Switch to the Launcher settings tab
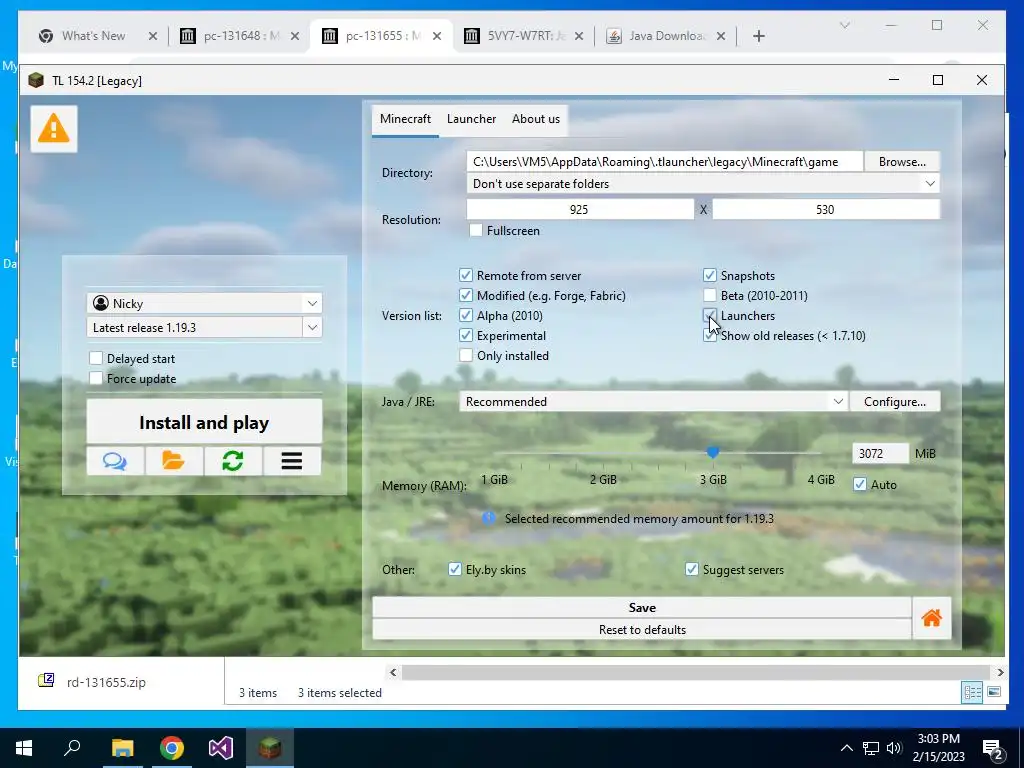 point(472,119)
